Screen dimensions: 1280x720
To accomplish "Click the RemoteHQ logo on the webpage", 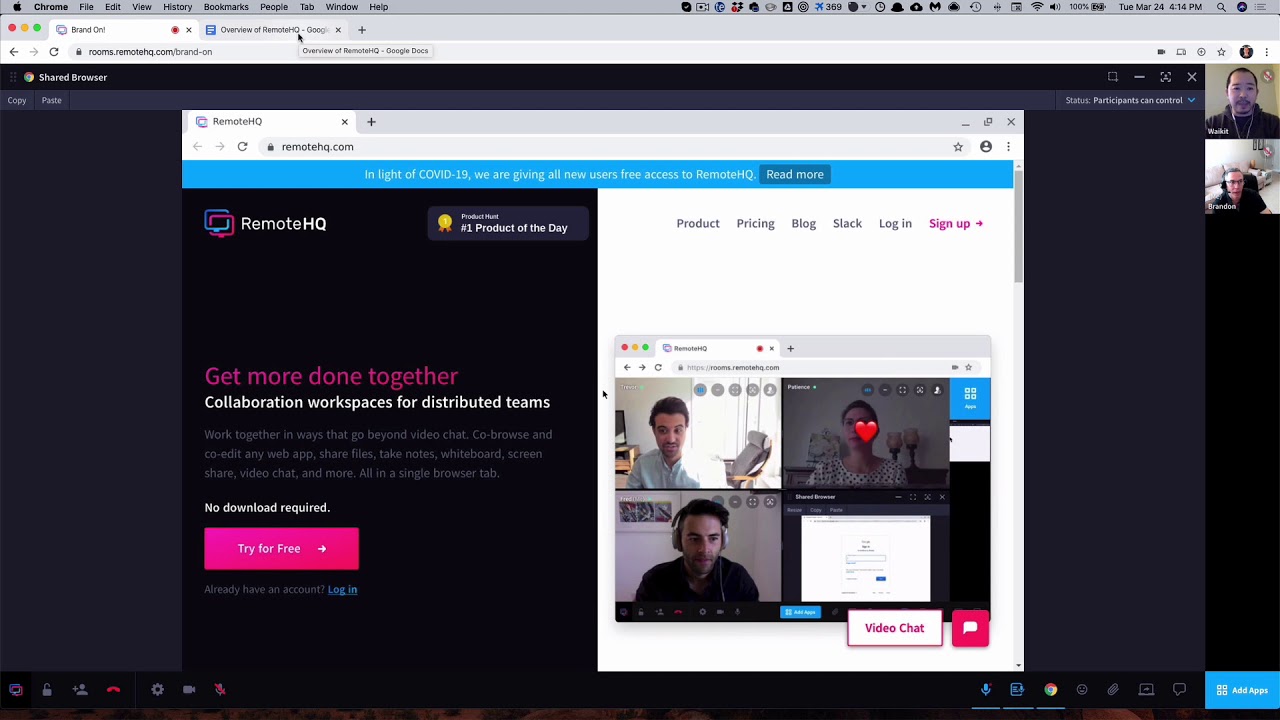I will coord(265,223).
